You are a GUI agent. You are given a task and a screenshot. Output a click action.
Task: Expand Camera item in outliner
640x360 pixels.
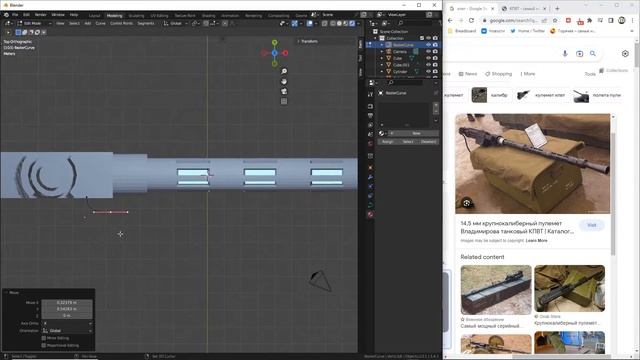(382, 51)
